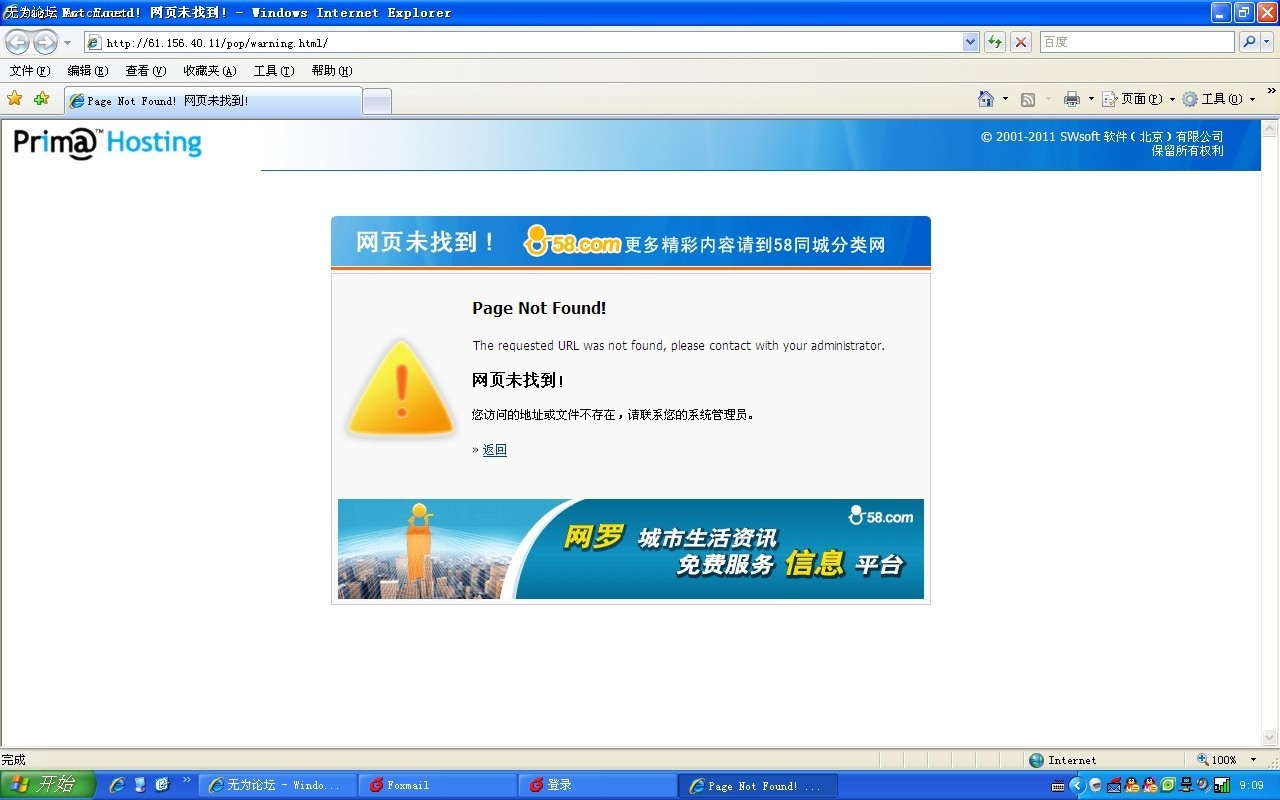Click the second quick launch icon

(x=140, y=785)
